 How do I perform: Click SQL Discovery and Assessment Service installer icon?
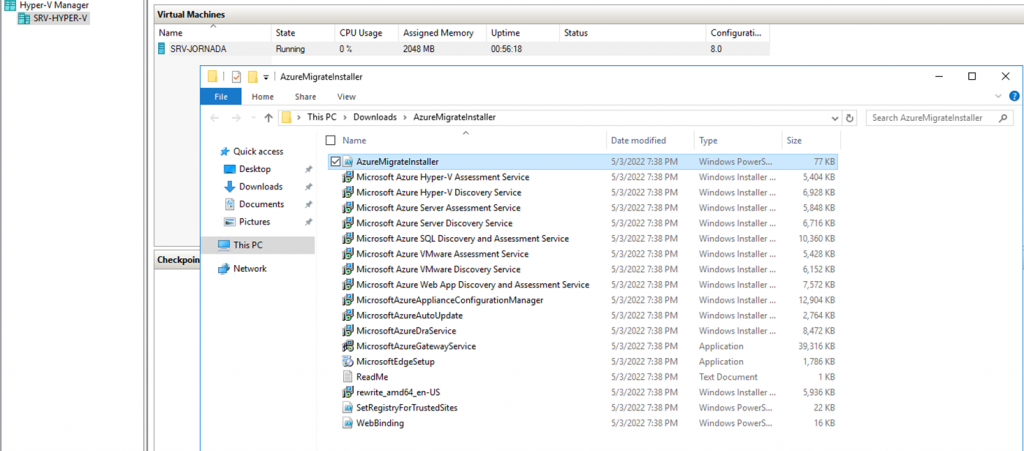pos(349,238)
